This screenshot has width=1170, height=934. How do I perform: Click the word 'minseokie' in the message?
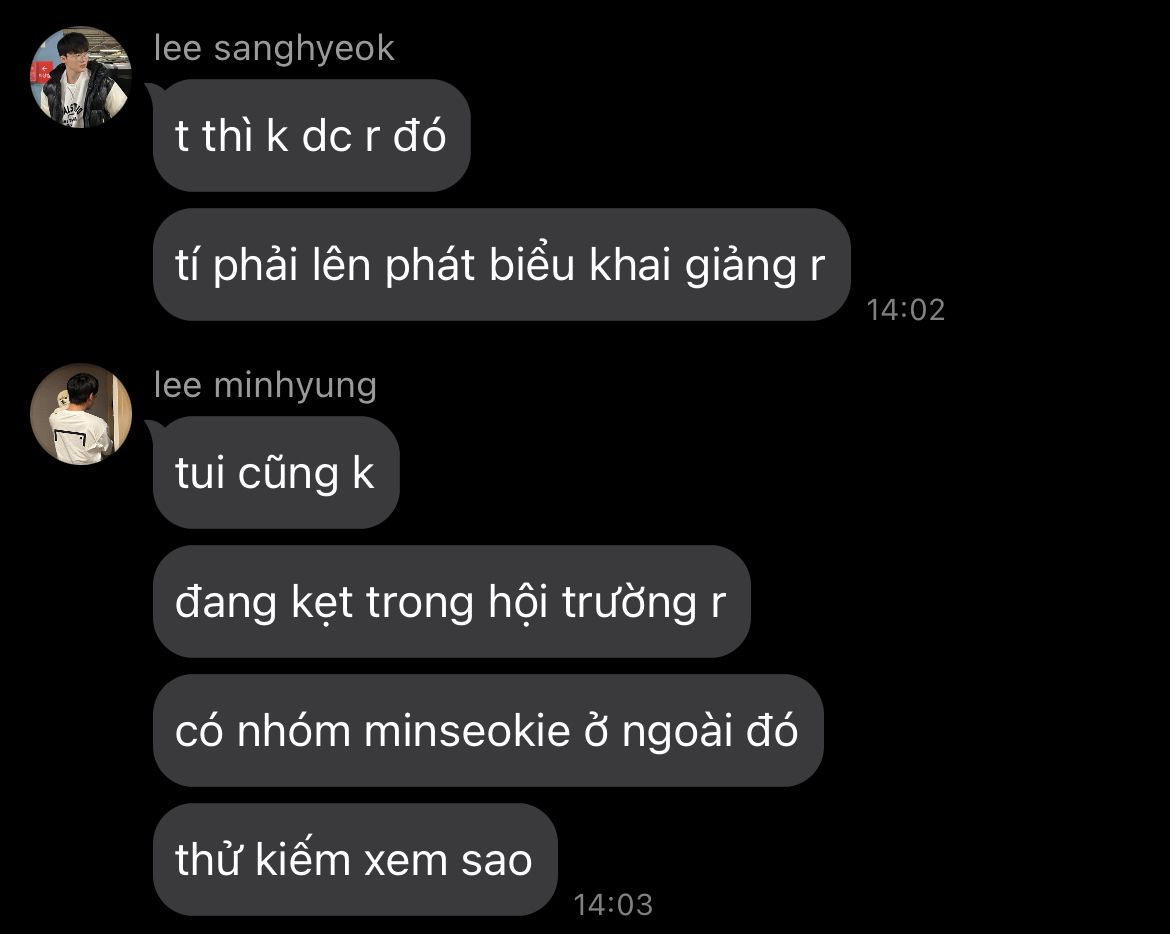[x=467, y=731]
